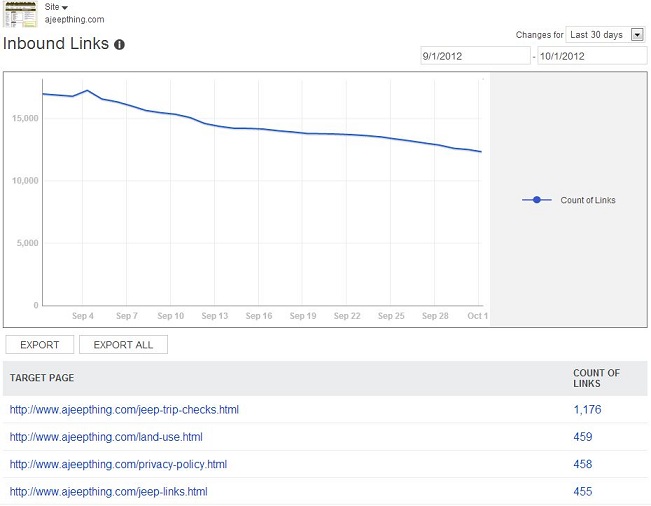The image size is (651, 506).
Task: Click the Count of Links legend marker
Action: tap(538, 200)
